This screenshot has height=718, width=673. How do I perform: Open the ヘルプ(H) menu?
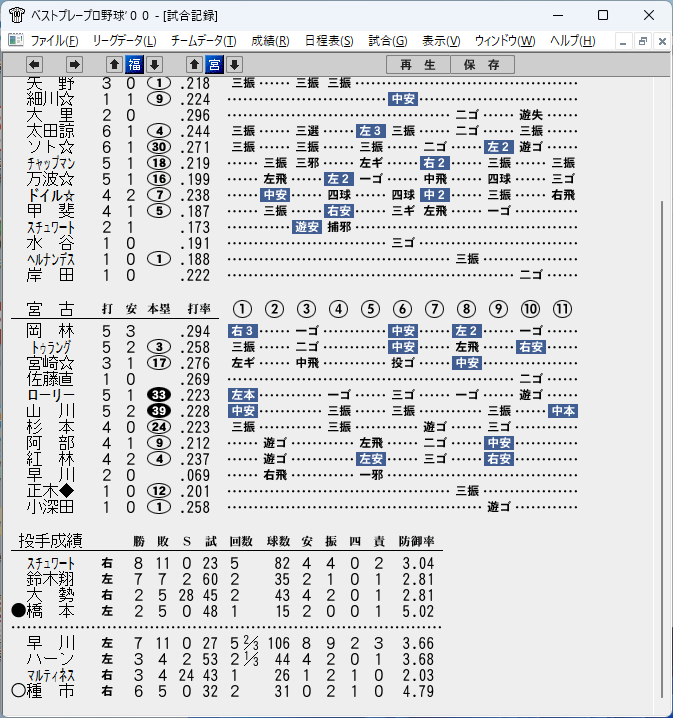point(572,41)
